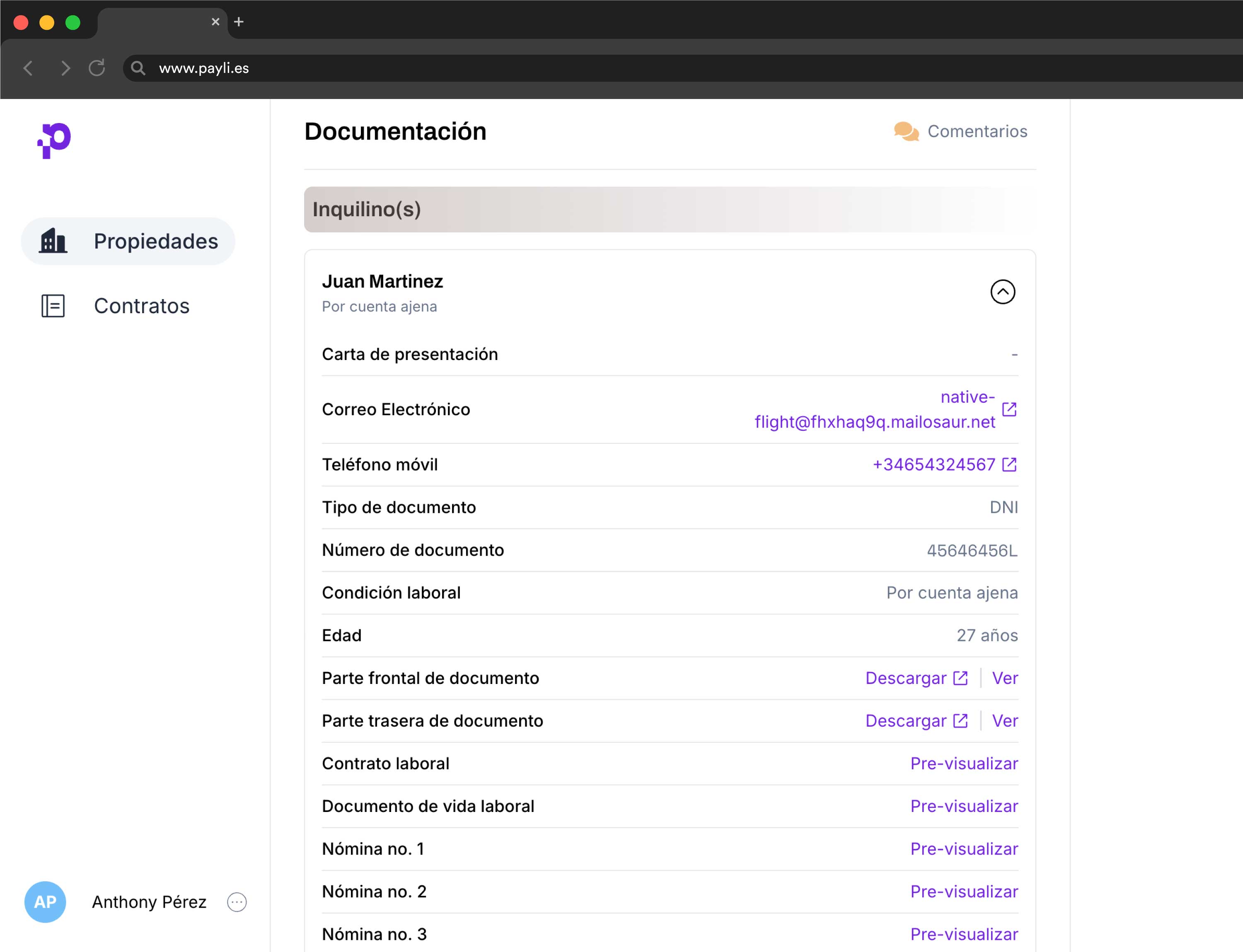The height and width of the screenshot is (952, 1243).
Task: Click the external link icon beside email
Action: (1009, 409)
